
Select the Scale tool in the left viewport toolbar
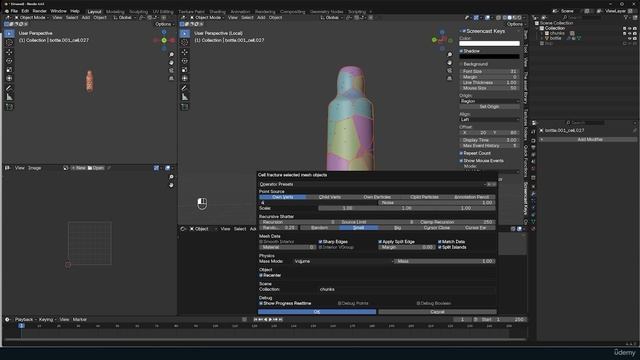9,70
